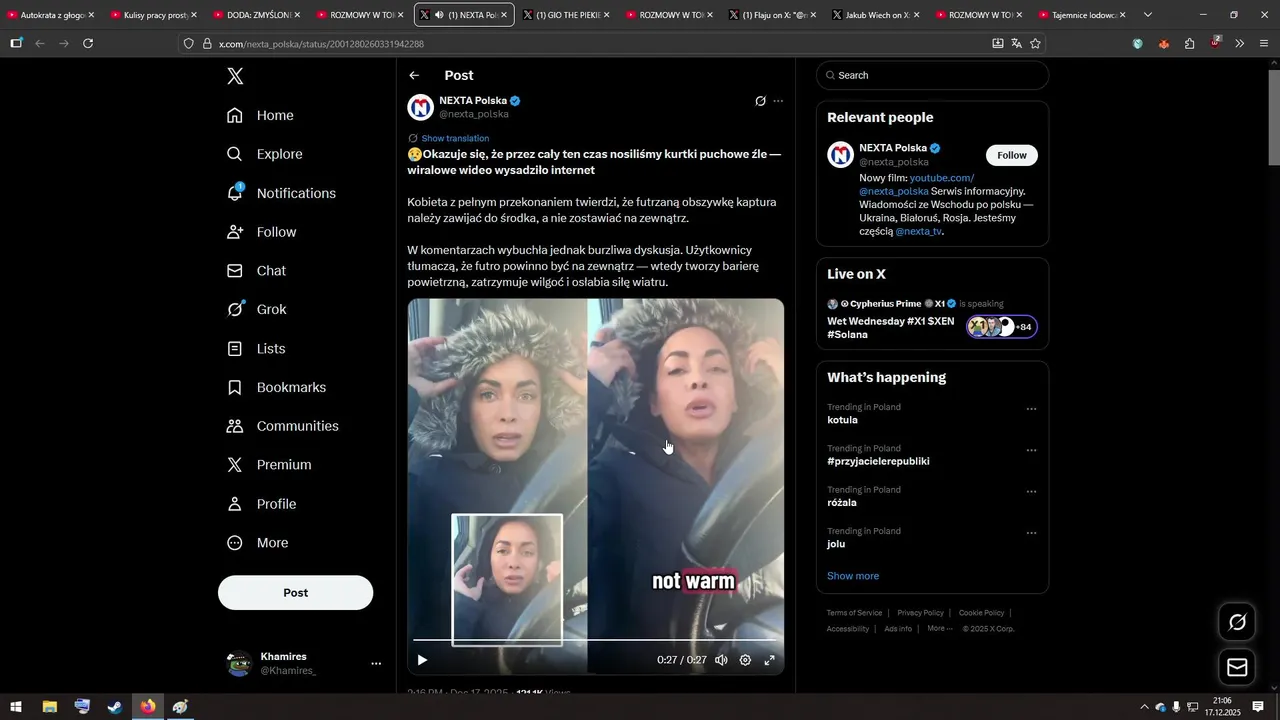Image resolution: width=1280 pixels, height=720 pixels.
Task: Seek on video progress bar
Action: (595, 639)
